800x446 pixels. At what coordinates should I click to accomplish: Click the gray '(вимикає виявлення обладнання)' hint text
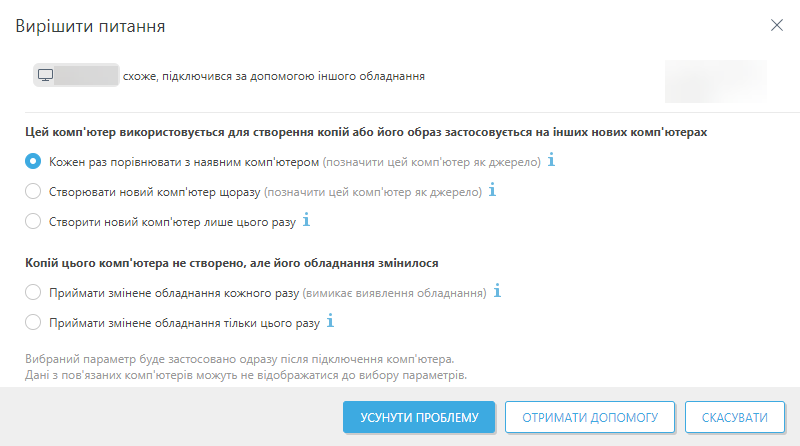(x=394, y=293)
